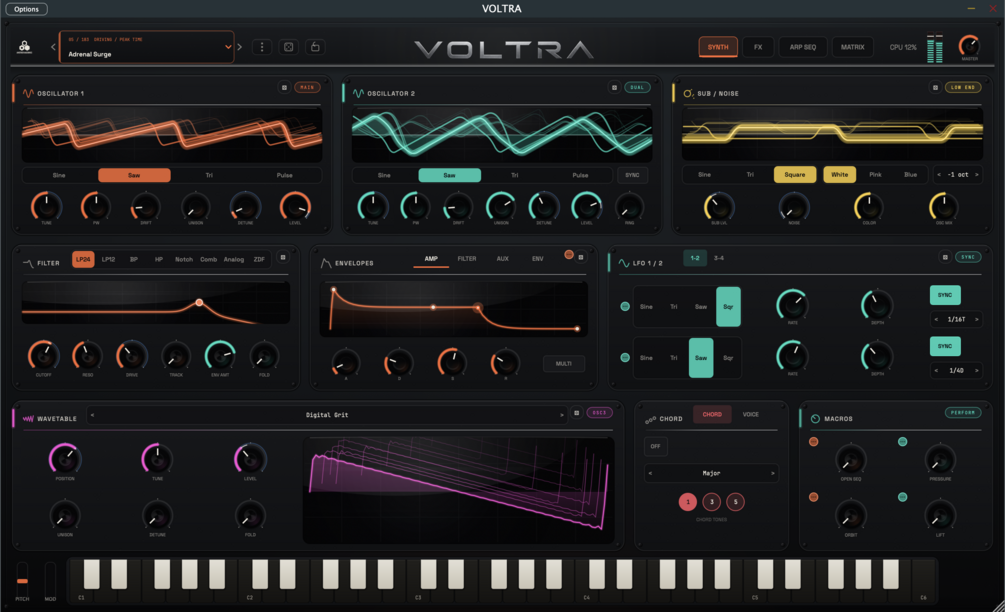
Task: Toggle Oscillator 2 SYNC button
Action: tap(632, 175)
